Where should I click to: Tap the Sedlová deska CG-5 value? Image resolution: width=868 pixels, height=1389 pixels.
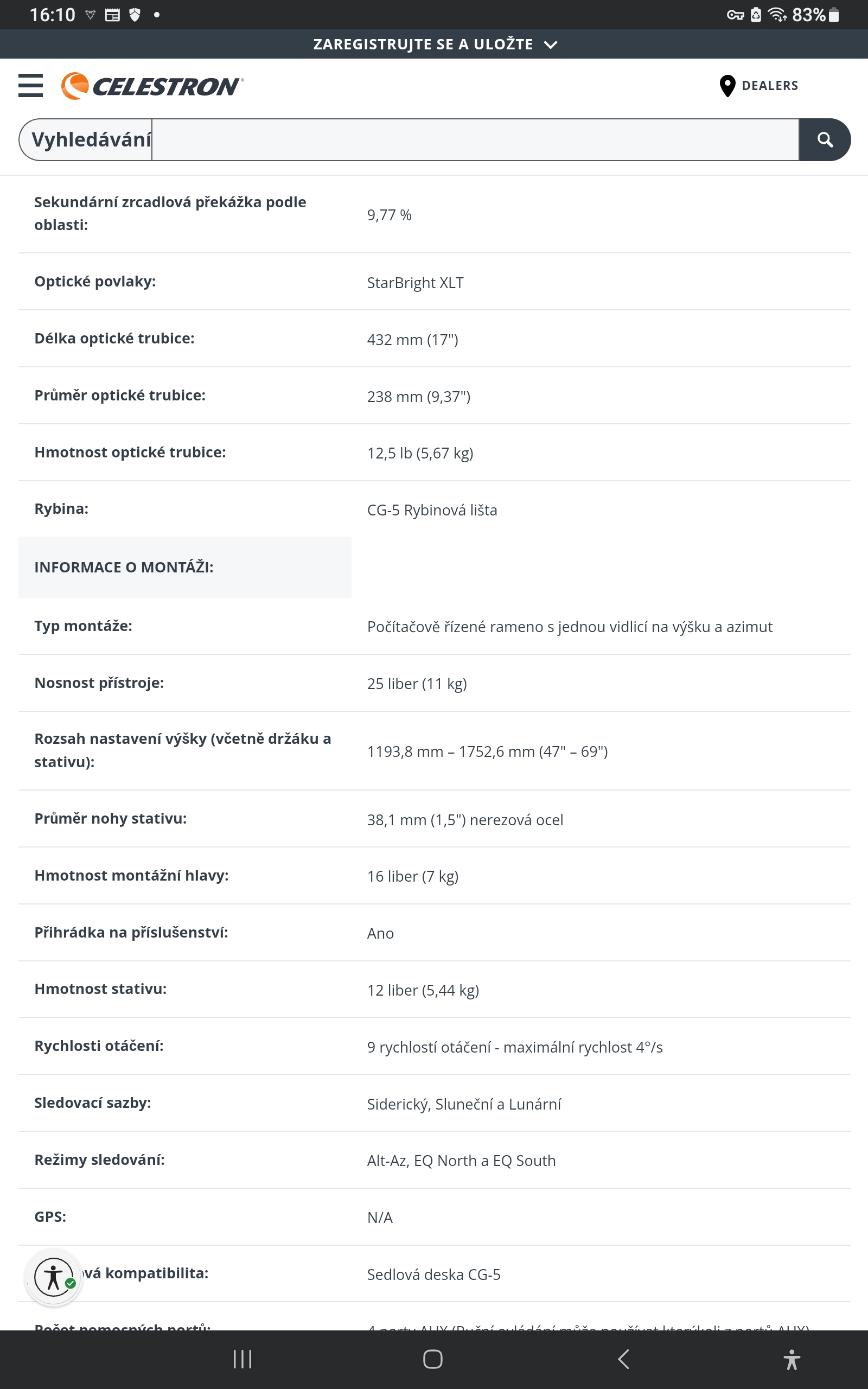(433, 1275)
